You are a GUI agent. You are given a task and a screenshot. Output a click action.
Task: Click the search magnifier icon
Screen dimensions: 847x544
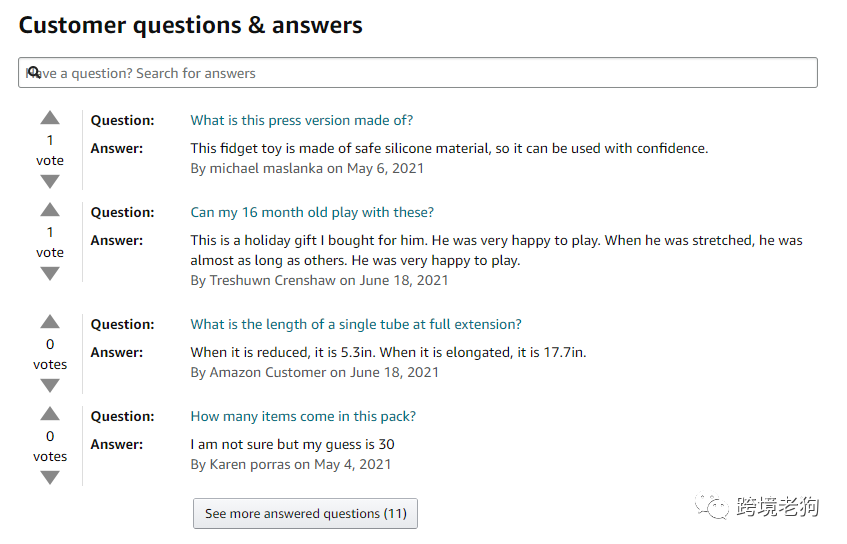point(33,72)
